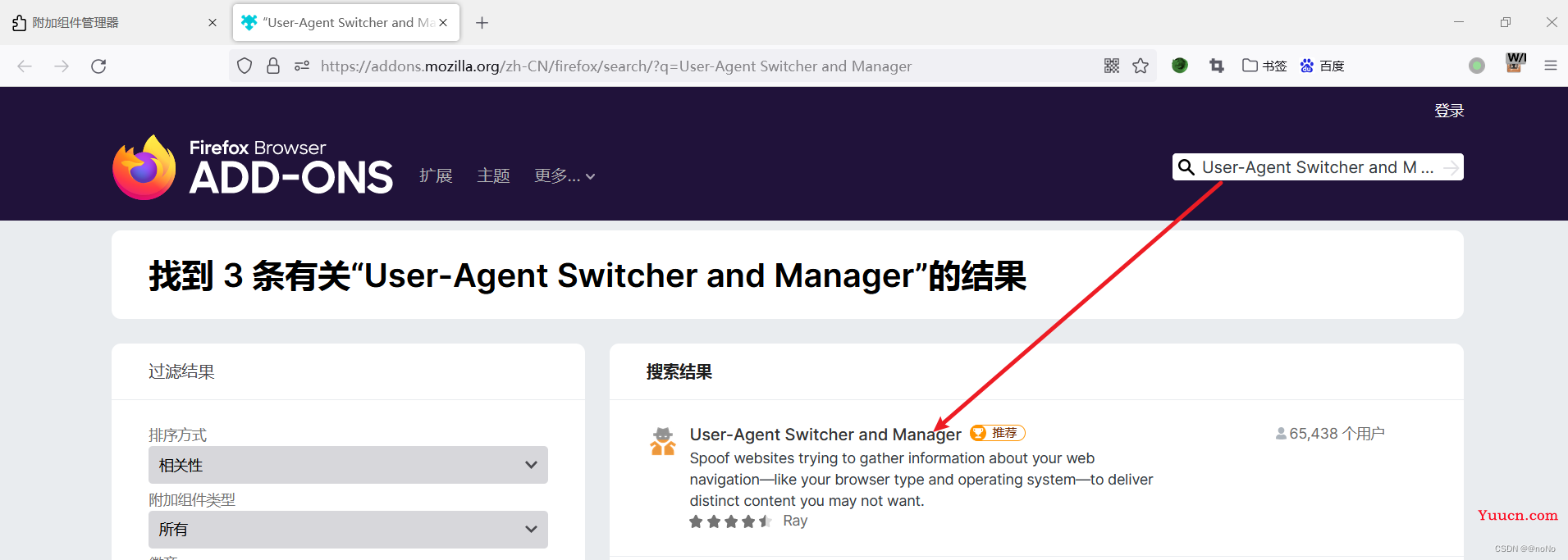Focus the add-ons search input field
Image resolution: width=1568 pixels, height=560 pixels.
1317,167
